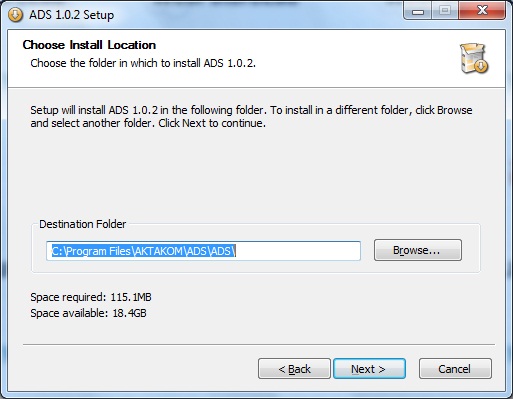Viewport: 513px width, 399px height.
Task: Click the Choose Install Location heading
Action: (89, 45)
